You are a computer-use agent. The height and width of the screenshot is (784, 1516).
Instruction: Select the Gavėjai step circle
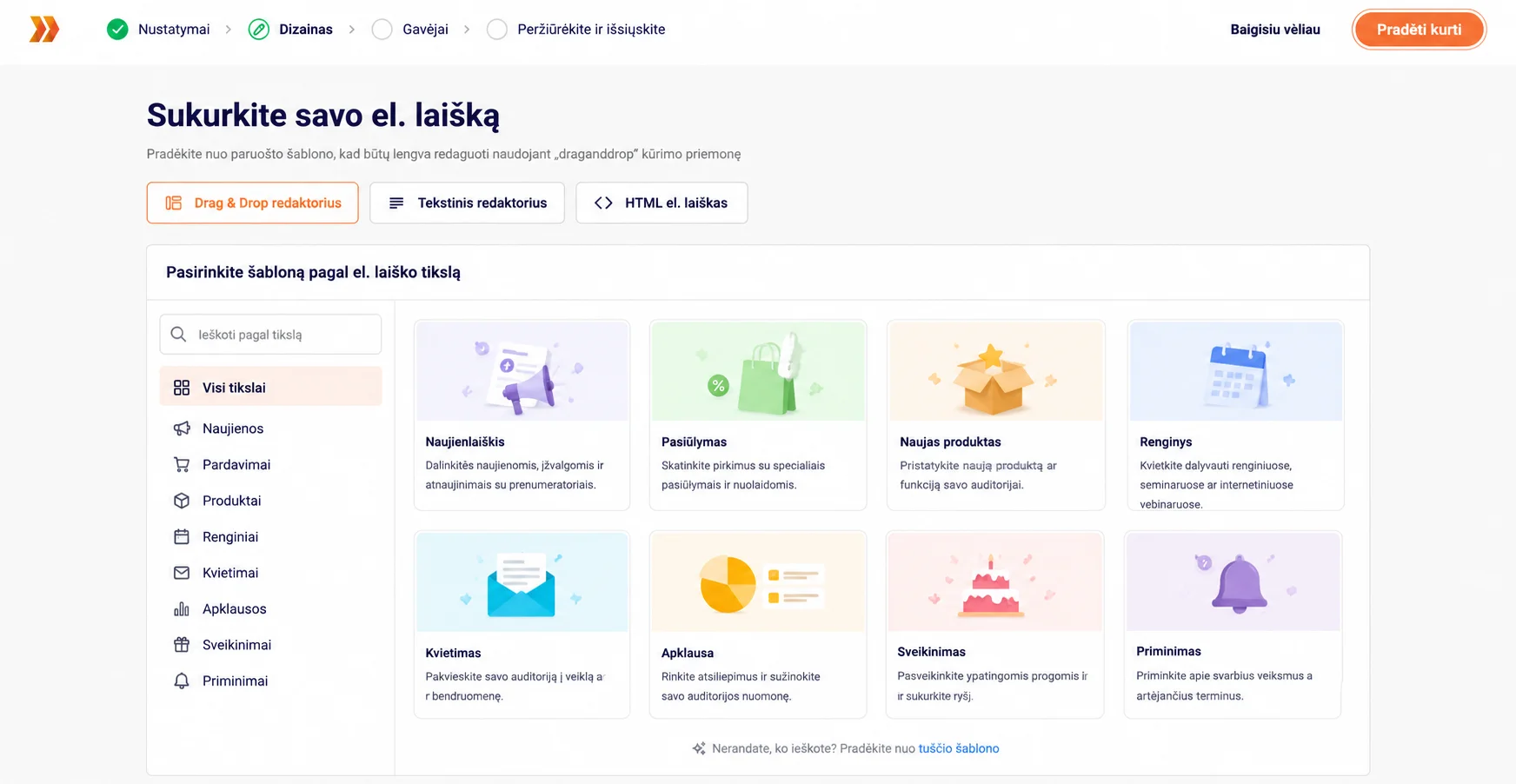382,30
